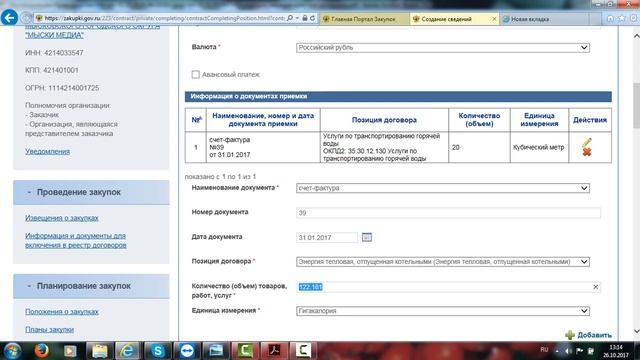Click the Добавить button

pos(588,335)
